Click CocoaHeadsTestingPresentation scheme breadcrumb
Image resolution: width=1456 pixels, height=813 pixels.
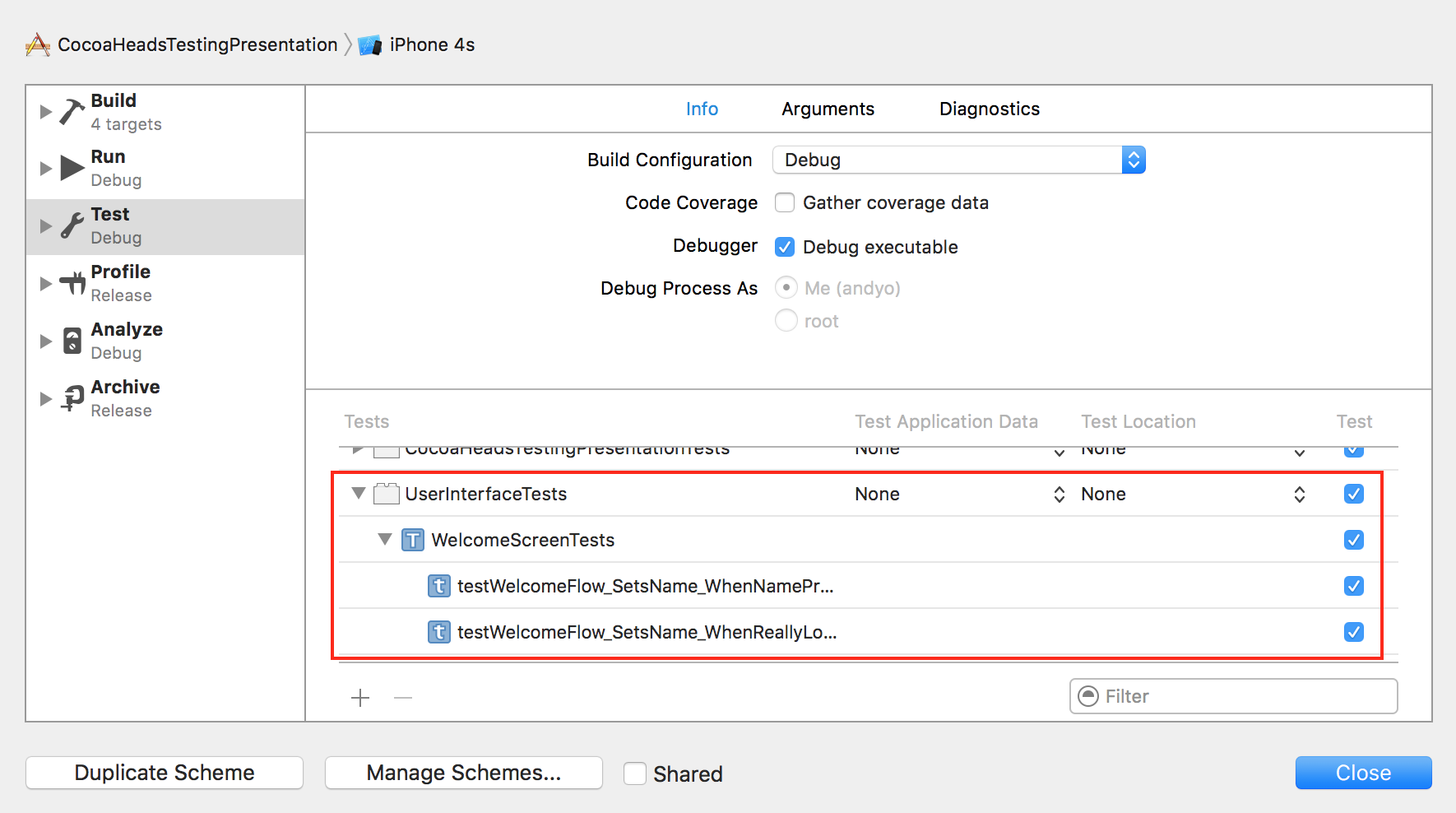197,44
